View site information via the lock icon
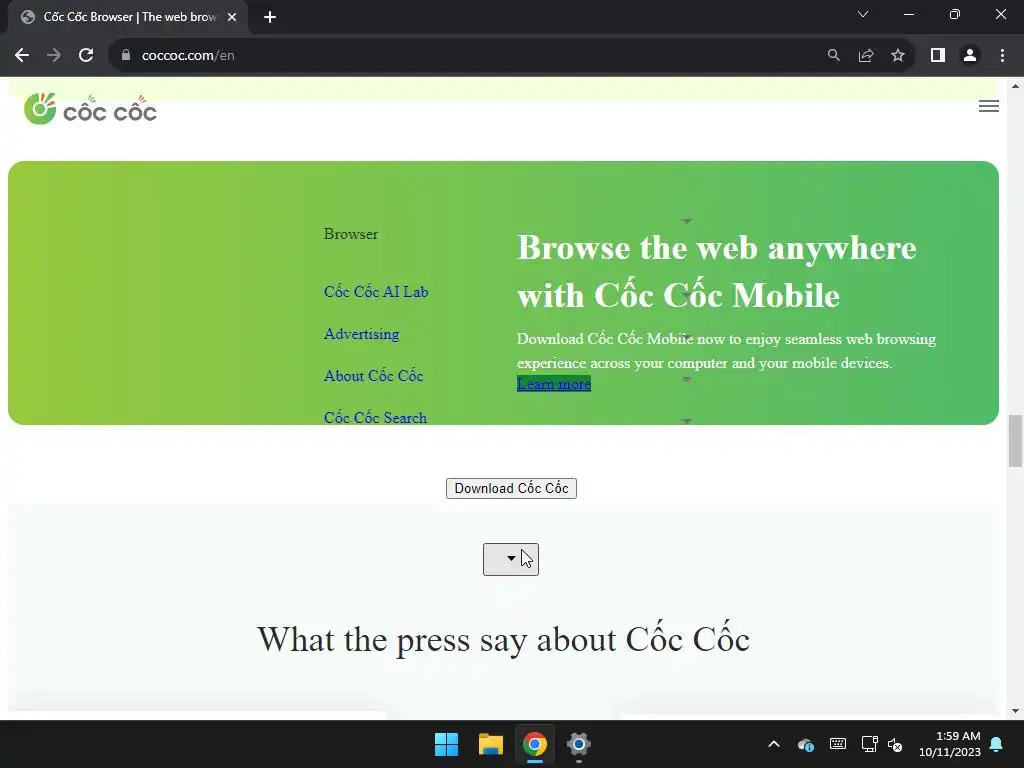This screenshot has height=768, width=1024. pos(126,56)
